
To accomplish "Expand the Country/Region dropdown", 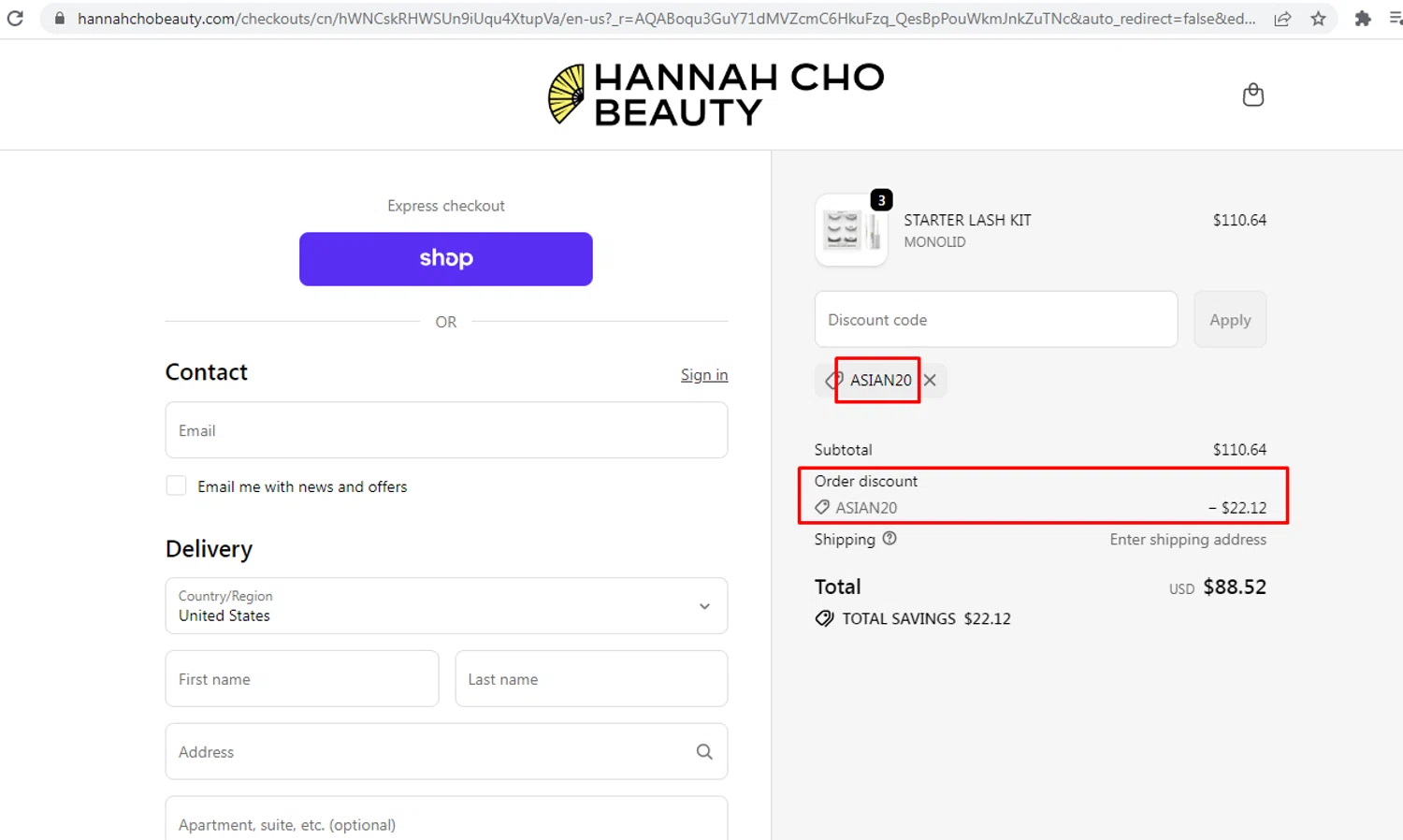I will (446, 605).
